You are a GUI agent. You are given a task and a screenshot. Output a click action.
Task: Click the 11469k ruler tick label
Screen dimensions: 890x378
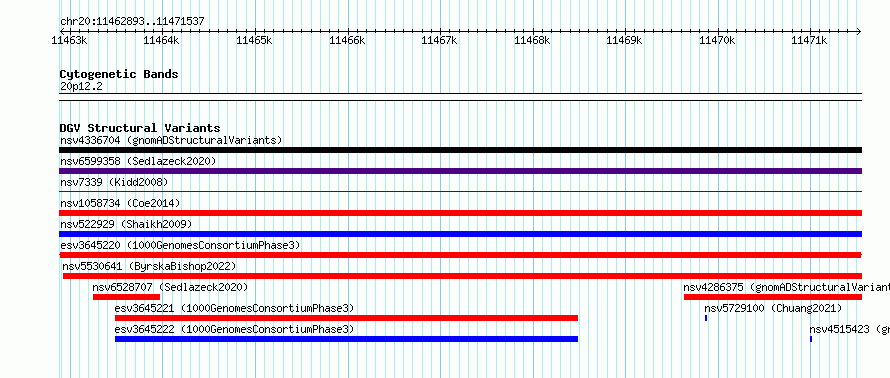coord(624,40)
